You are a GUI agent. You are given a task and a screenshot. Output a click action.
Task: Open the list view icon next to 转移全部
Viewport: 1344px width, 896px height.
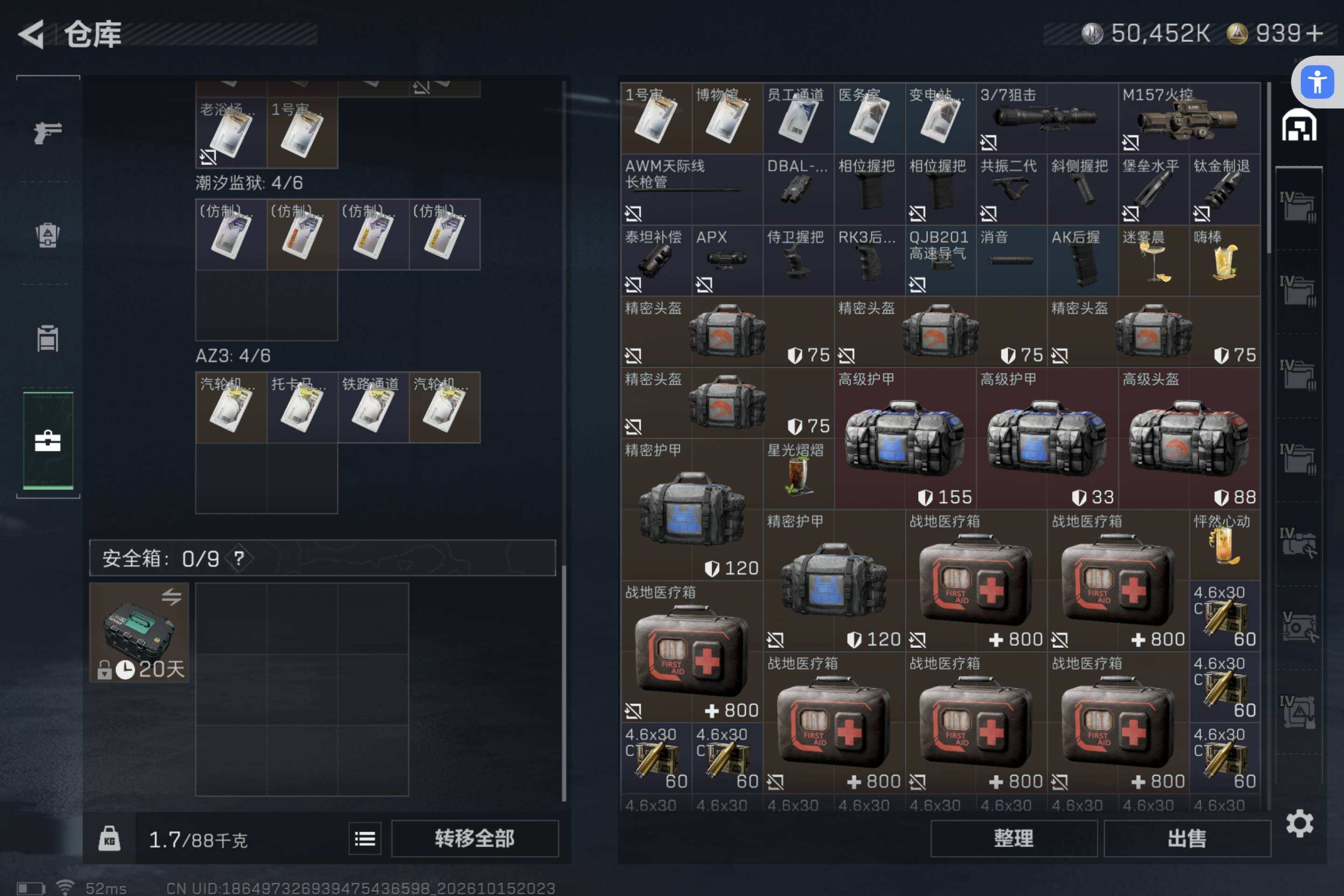pyautogui.click(x=365, y=838)
